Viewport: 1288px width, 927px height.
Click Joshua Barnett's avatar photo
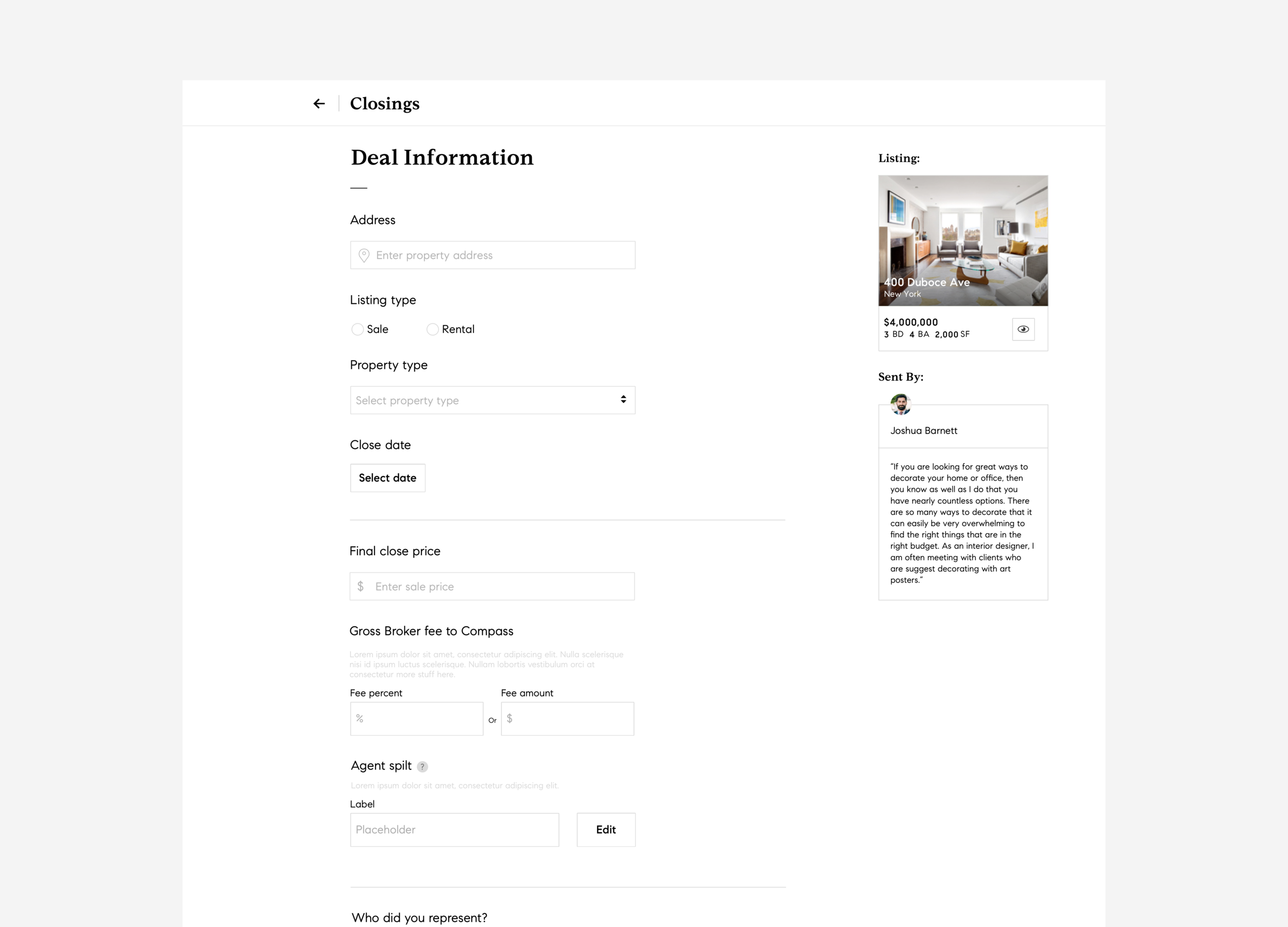click(x=900, y=404)
